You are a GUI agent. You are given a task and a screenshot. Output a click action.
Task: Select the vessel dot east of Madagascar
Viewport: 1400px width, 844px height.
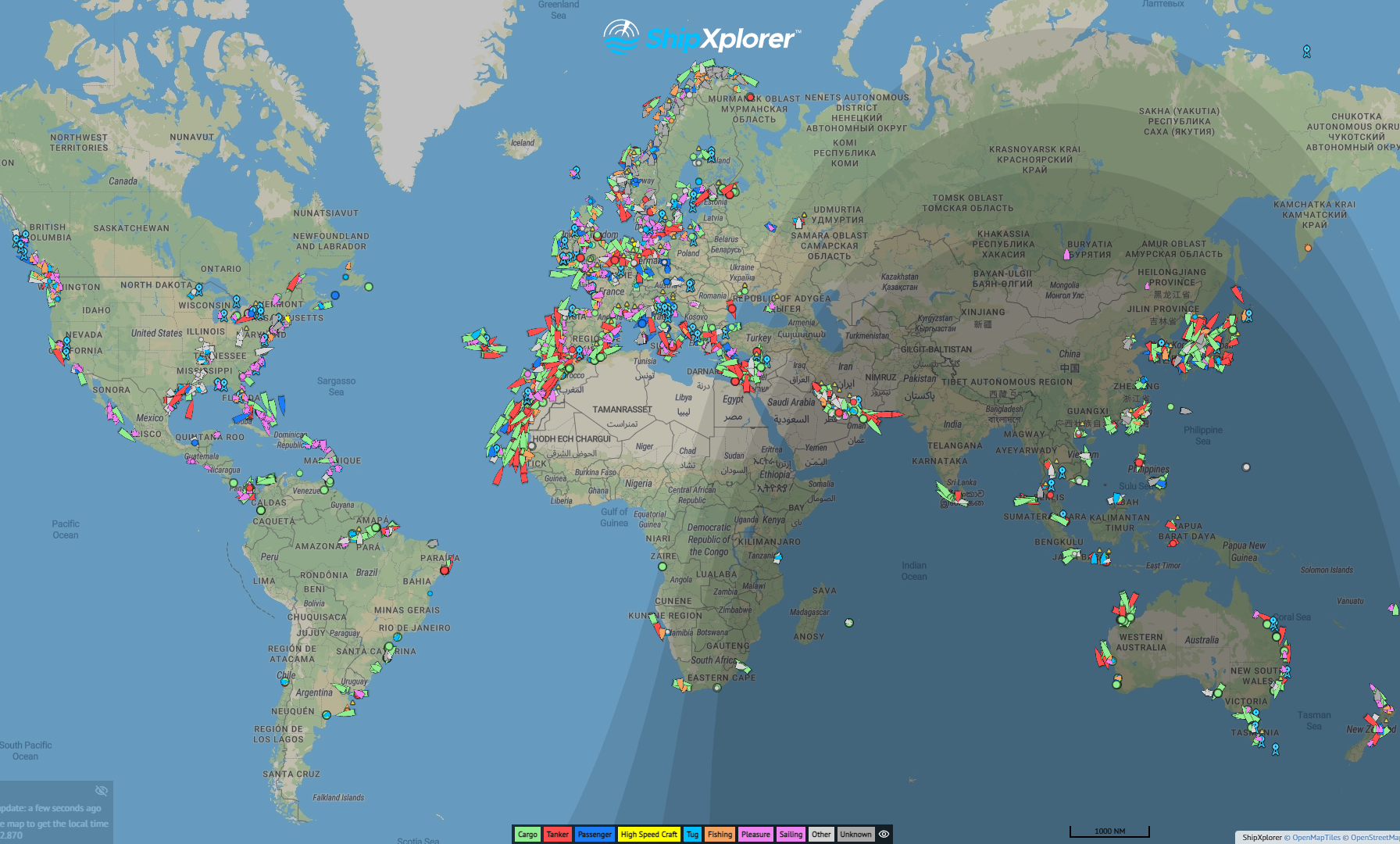point(849,623)
